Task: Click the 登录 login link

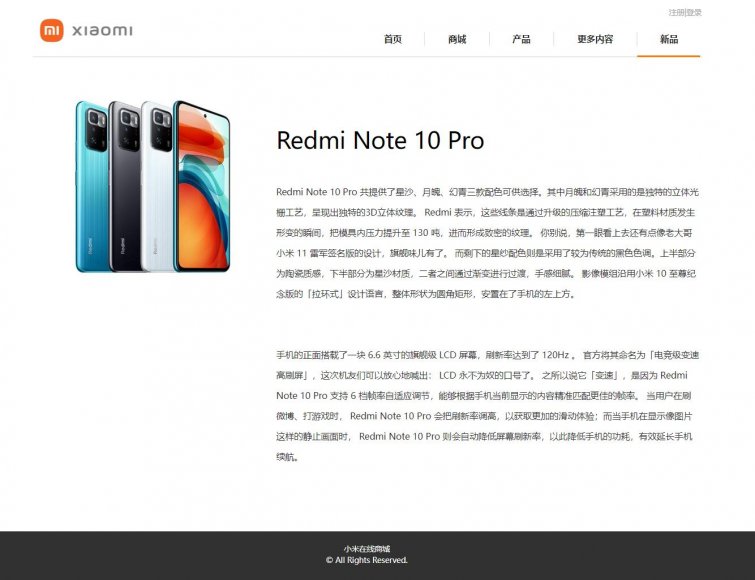Action: tap(694, 13)
